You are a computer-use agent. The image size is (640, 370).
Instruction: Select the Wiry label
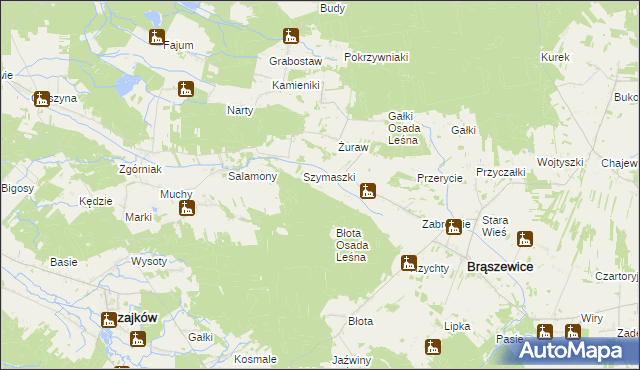tap(591, 318)
